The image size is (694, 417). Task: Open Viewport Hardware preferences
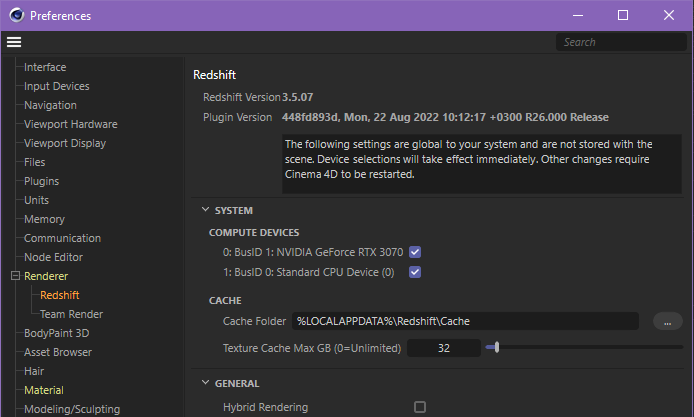point(70,124)
